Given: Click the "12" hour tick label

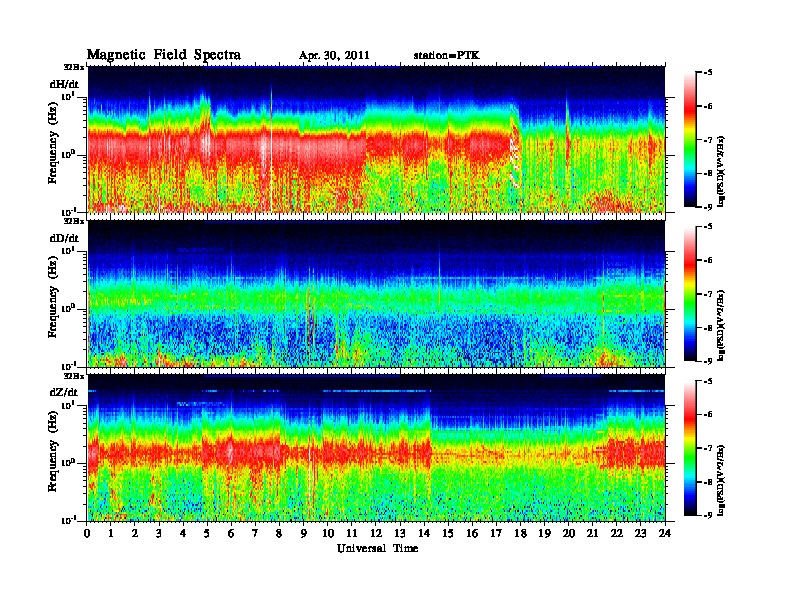Looking at the screenshot, I should [x=376, y=534].
